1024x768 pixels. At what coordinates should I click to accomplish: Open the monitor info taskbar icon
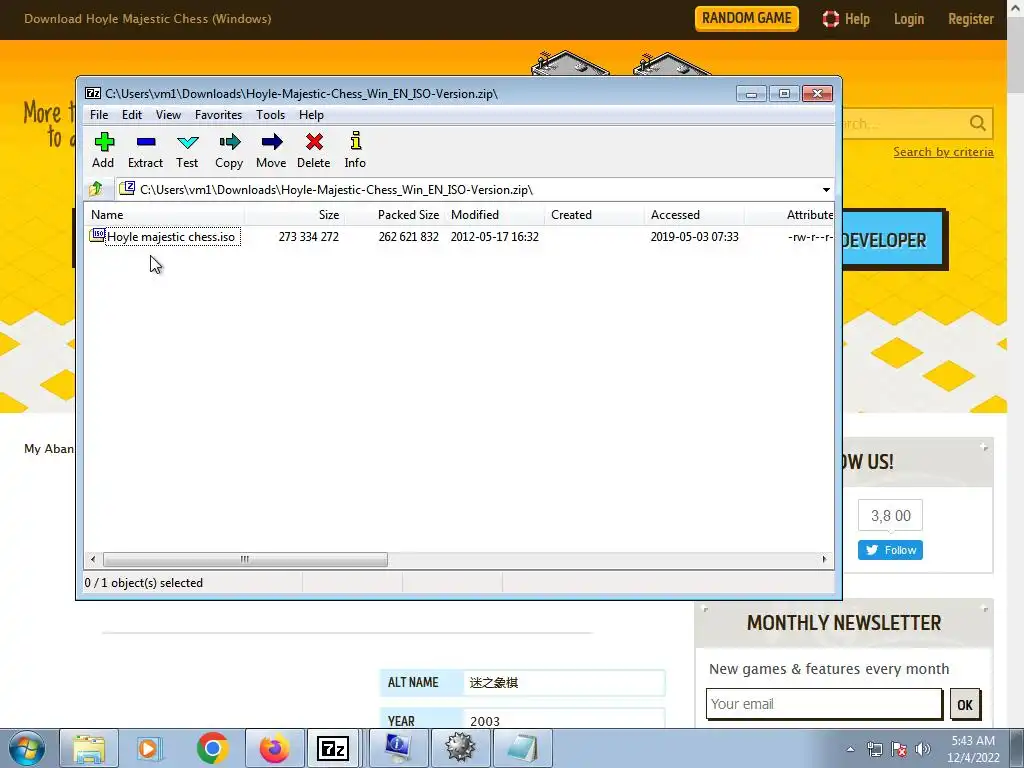398,748
